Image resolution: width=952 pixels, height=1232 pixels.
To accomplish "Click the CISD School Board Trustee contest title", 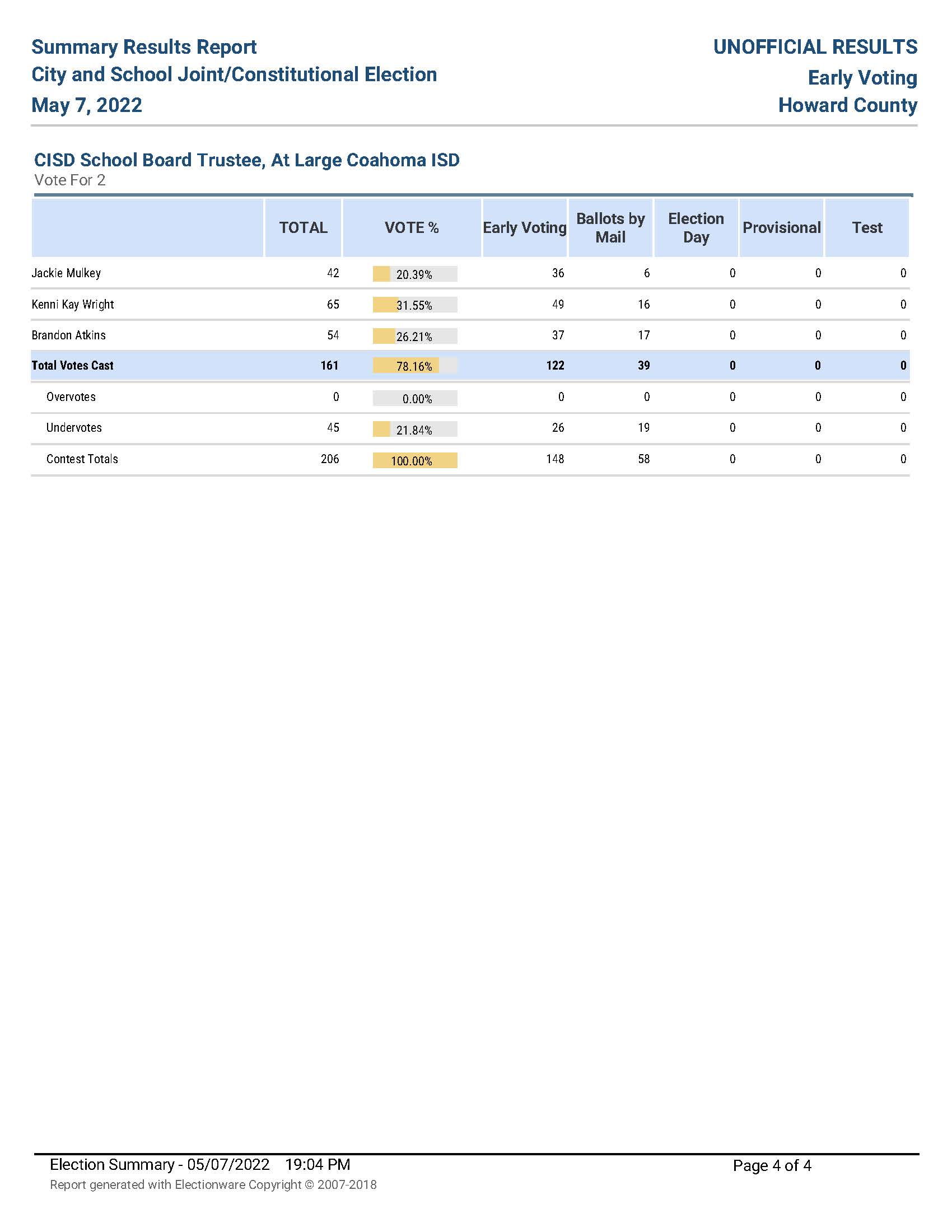I will [246, 160].
